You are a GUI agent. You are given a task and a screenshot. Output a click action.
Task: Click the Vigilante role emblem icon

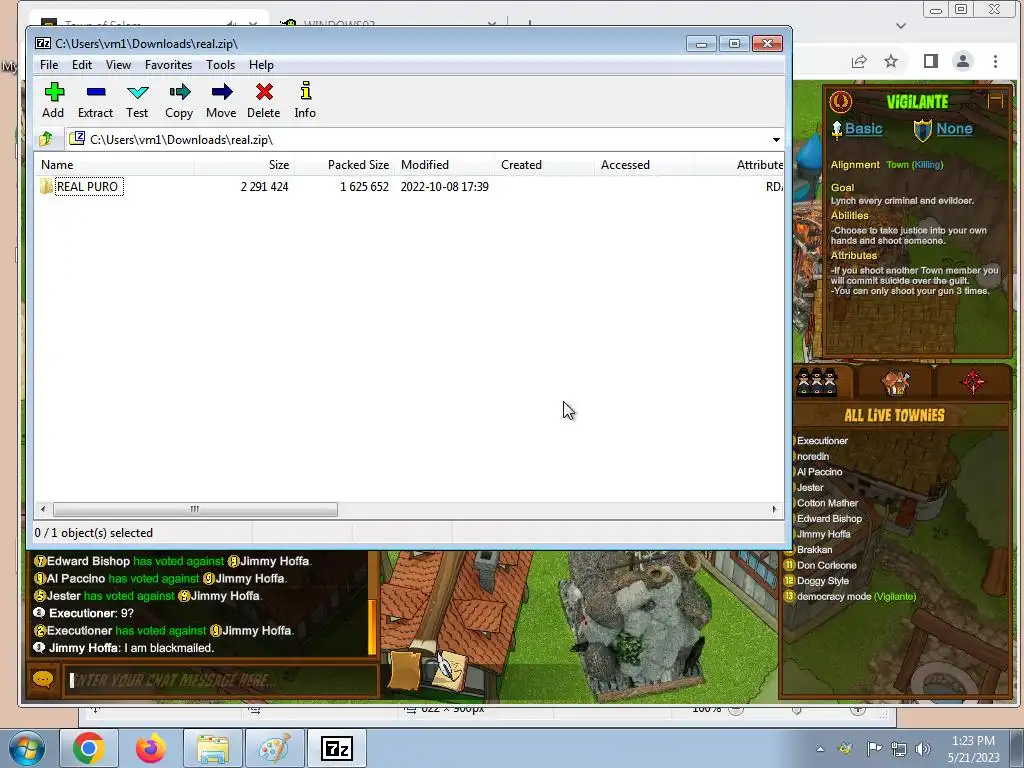tap(840, 101)
